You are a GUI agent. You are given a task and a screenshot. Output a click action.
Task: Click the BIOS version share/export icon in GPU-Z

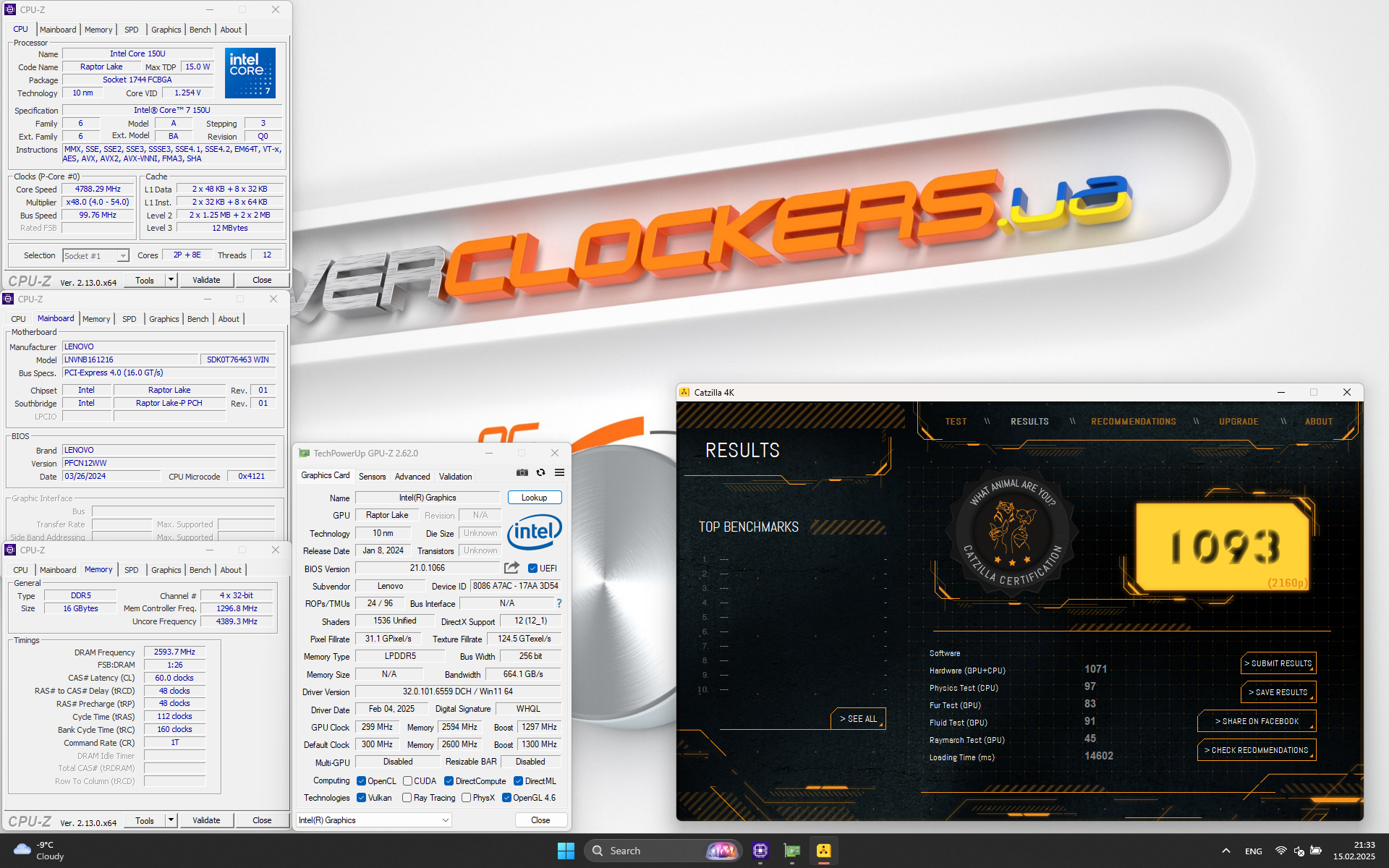point(512,568)
